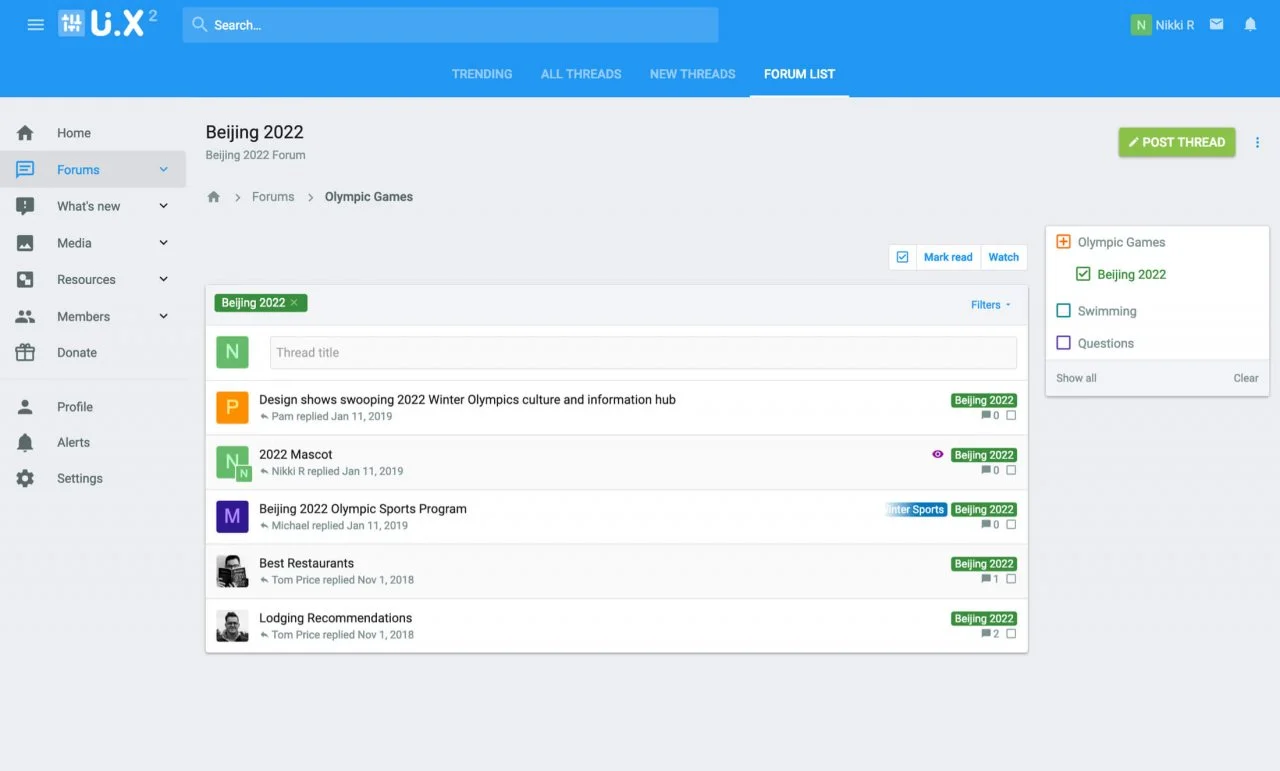Expand the Media sidebar chevron

pos(164,243)
